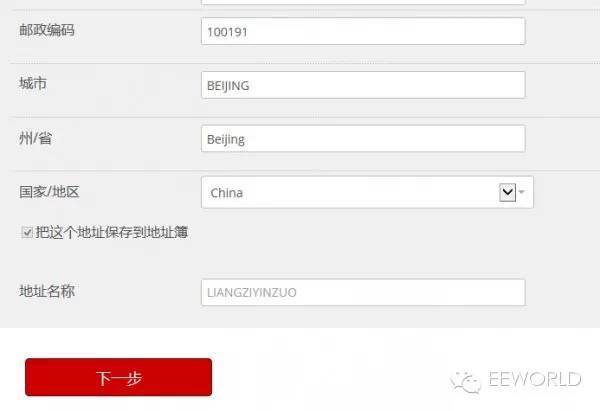Viewport: 600px width, 411px height.
Task: Focus the postal code field showing 100191
Action: pos(363,31)
